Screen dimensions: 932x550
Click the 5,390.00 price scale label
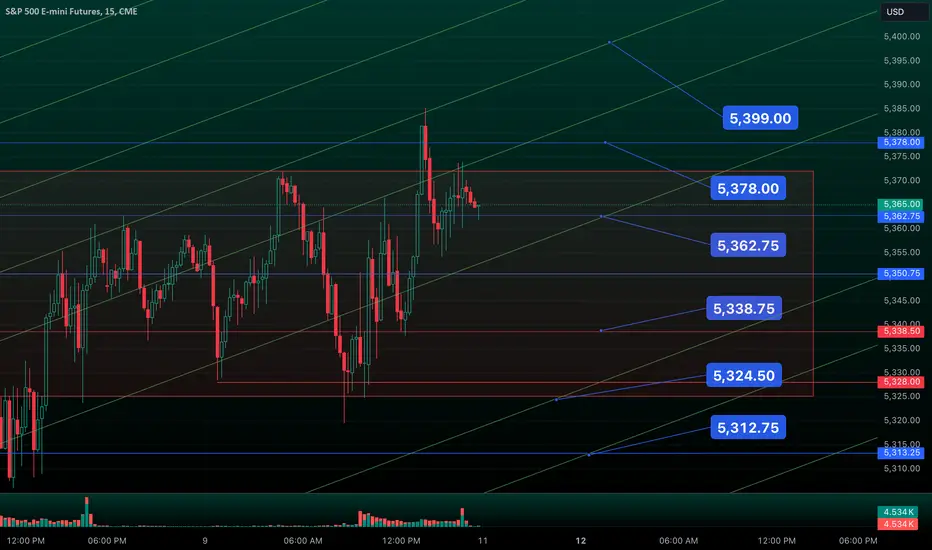tap(902, 84)
